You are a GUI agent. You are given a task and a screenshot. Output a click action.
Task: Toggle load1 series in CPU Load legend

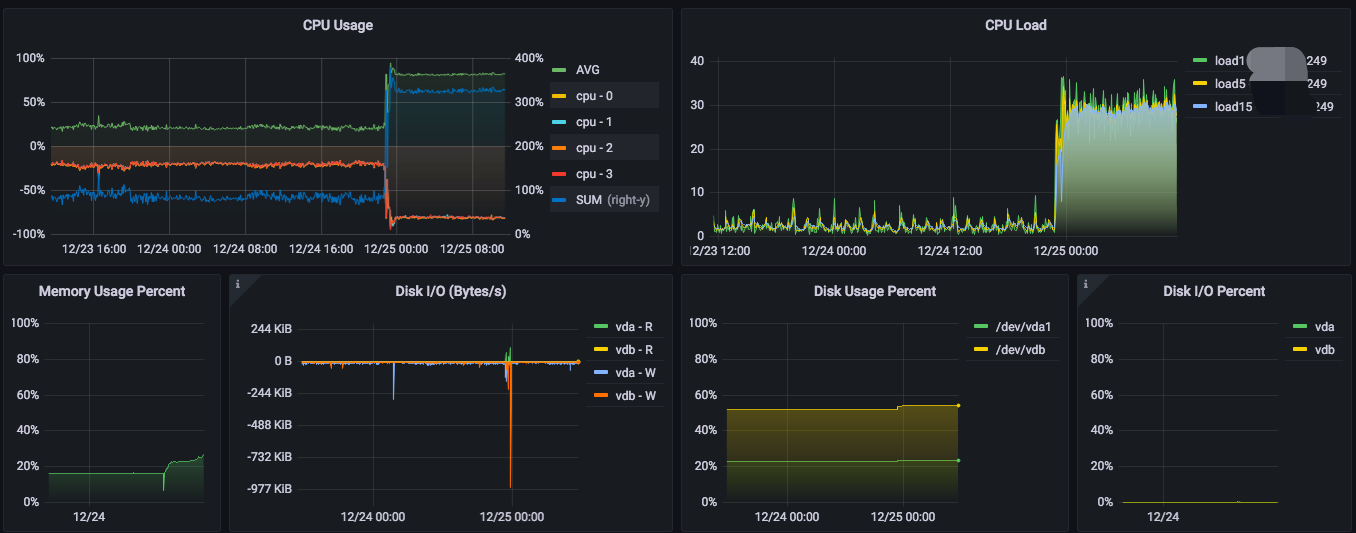click(1229, 60)
